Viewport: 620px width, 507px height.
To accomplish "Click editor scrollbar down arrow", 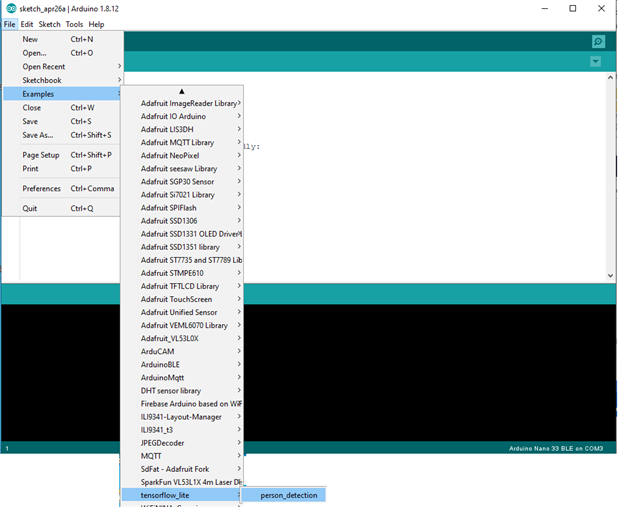I will tap(610, 276).
